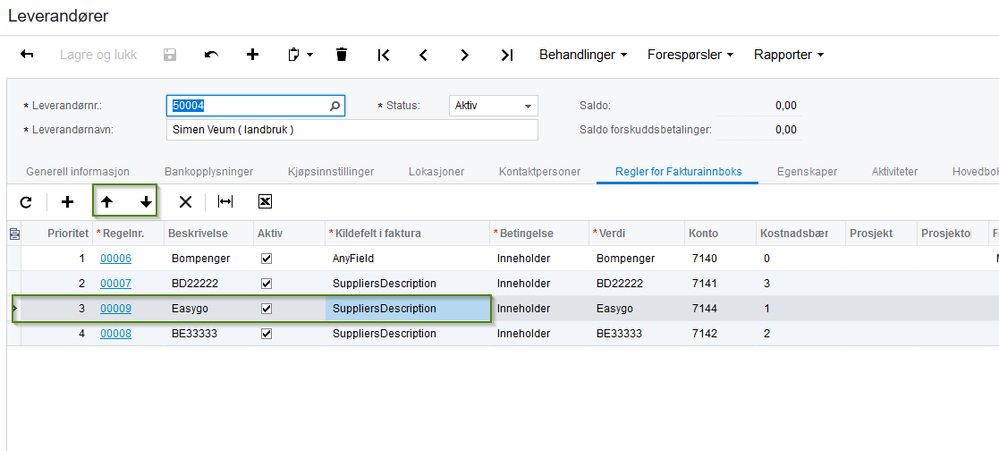
Task: Select Regler for Fakturainnboks tab
Action: coord(678,171)
